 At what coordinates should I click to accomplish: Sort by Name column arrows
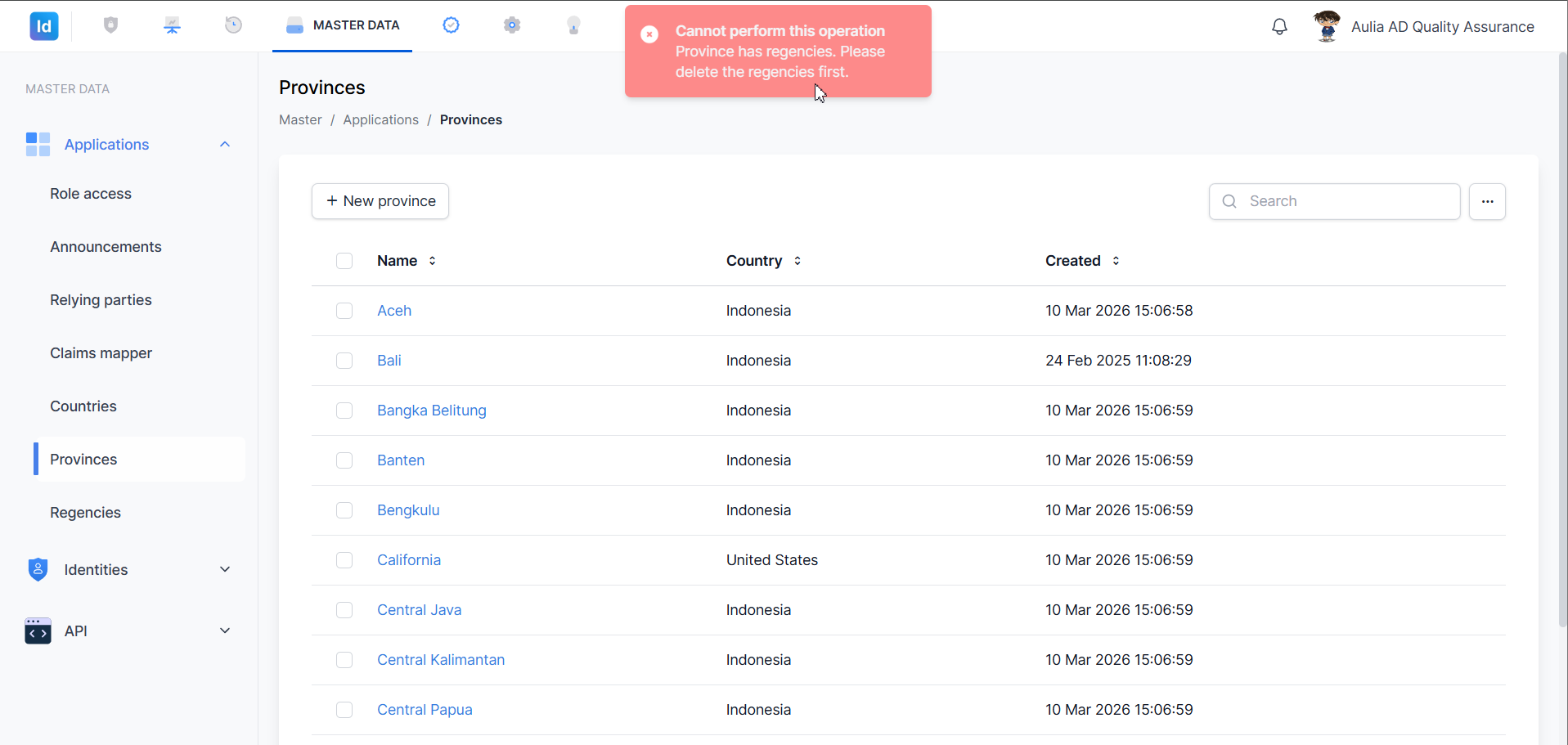[432, 261]
